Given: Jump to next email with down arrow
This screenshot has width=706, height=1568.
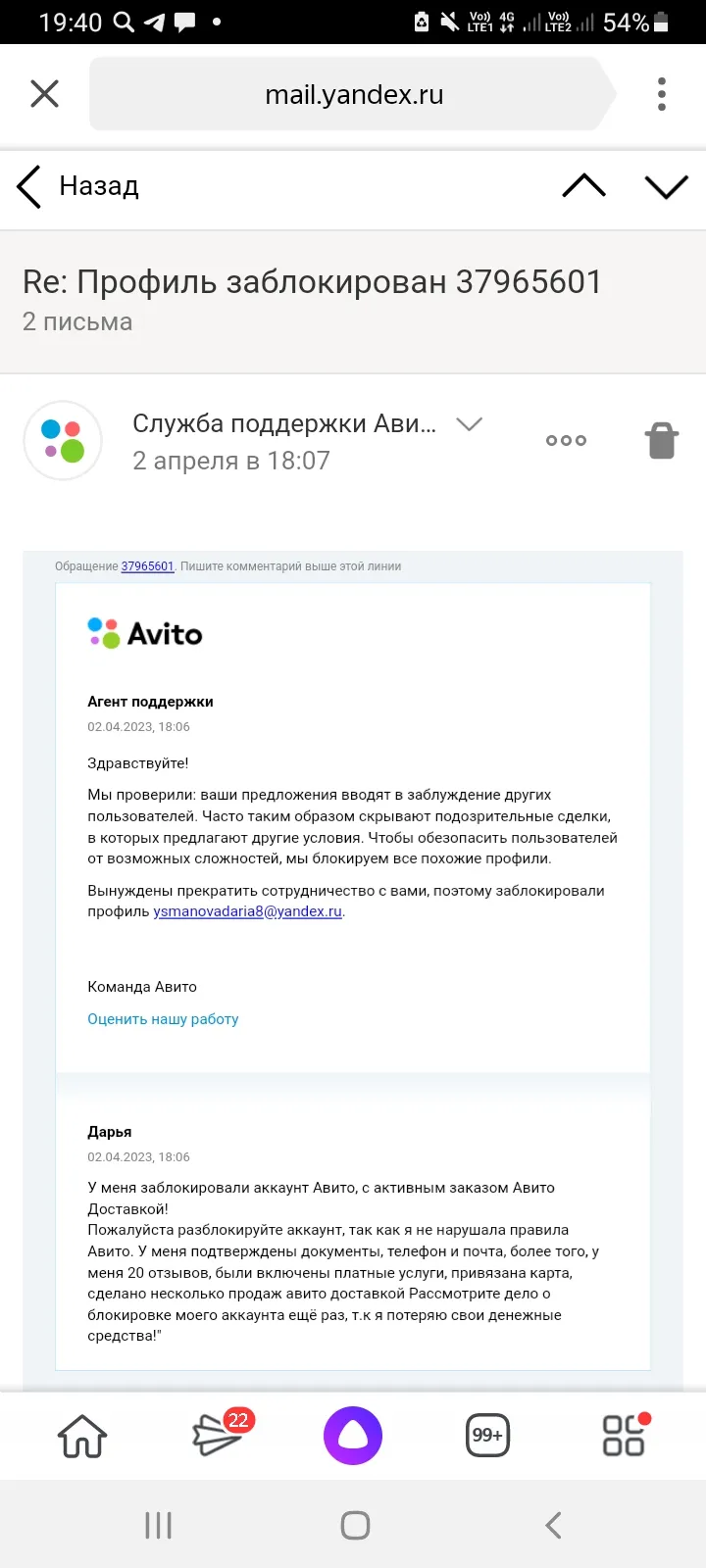Looking at the screenshot, I should [667, 186].
